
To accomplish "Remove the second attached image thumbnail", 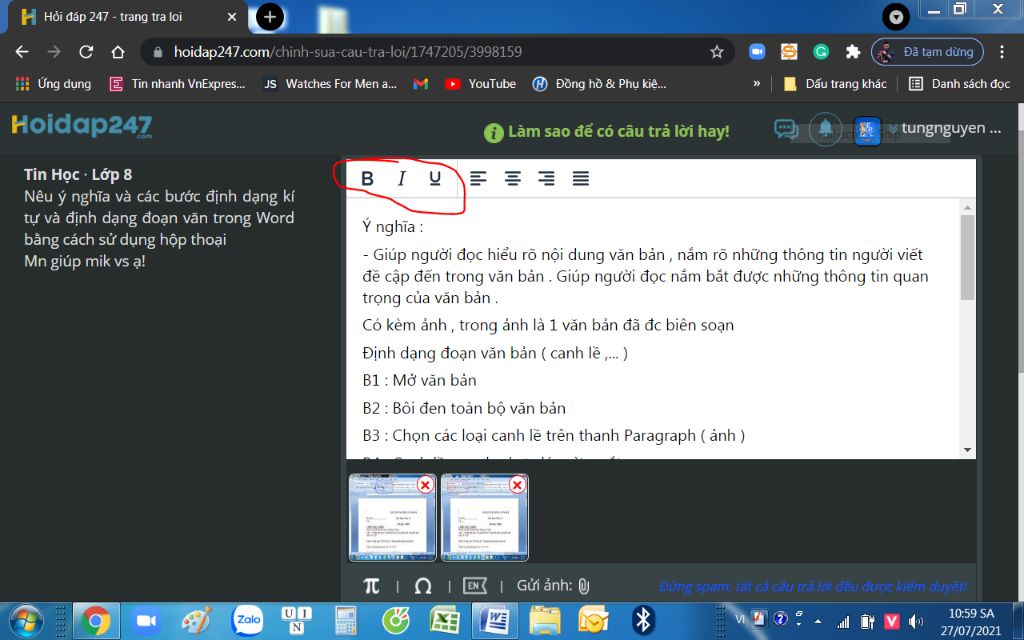I will pyautogui.click(x=517, y=485).
